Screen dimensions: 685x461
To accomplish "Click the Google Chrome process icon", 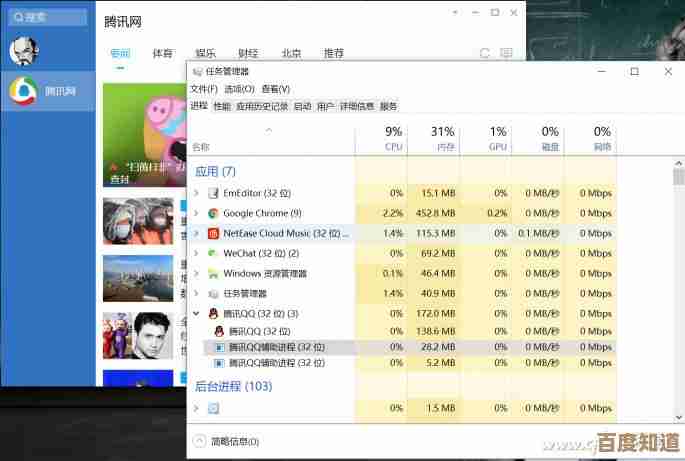I will [213, 213].
